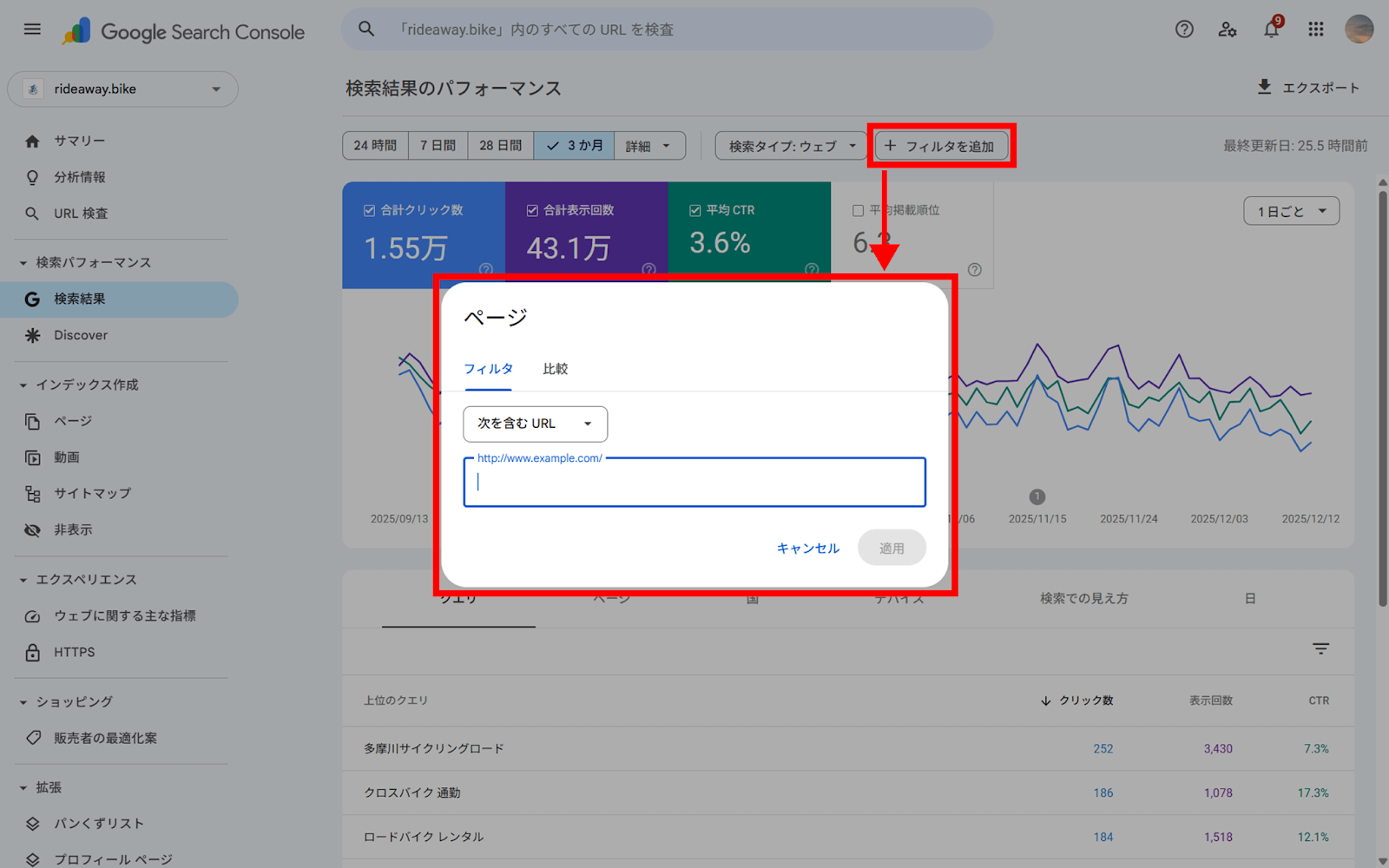Open the 1日ごと interval dropdown
Screen dimensions: 1389x868
(1291, 210)
